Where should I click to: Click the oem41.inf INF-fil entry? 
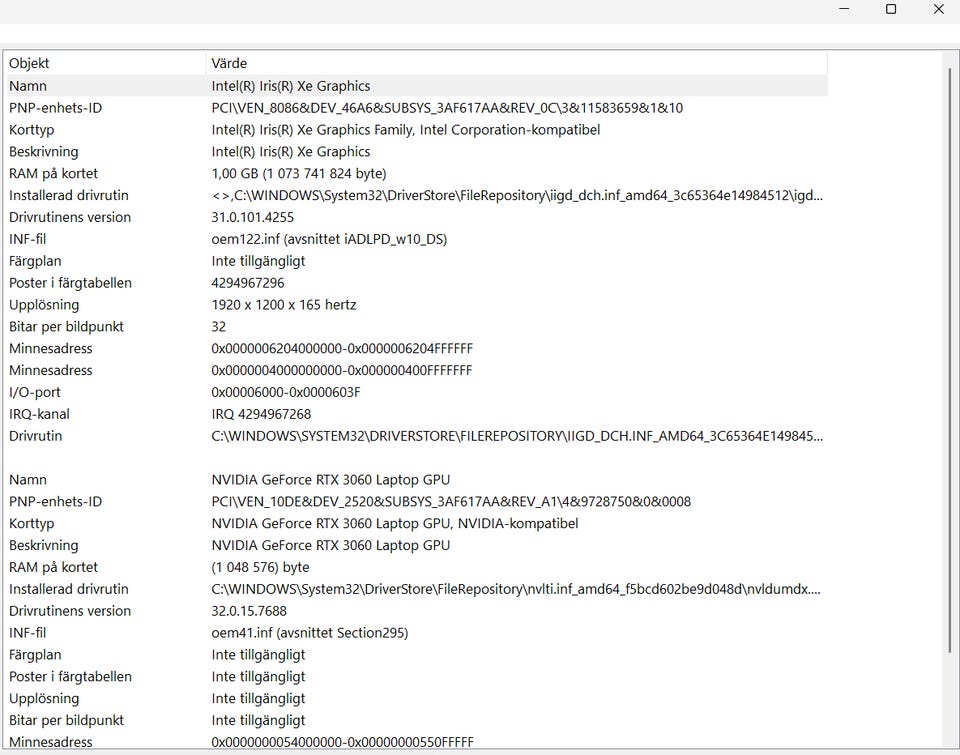pyautogui.click(x=309, y=633)
